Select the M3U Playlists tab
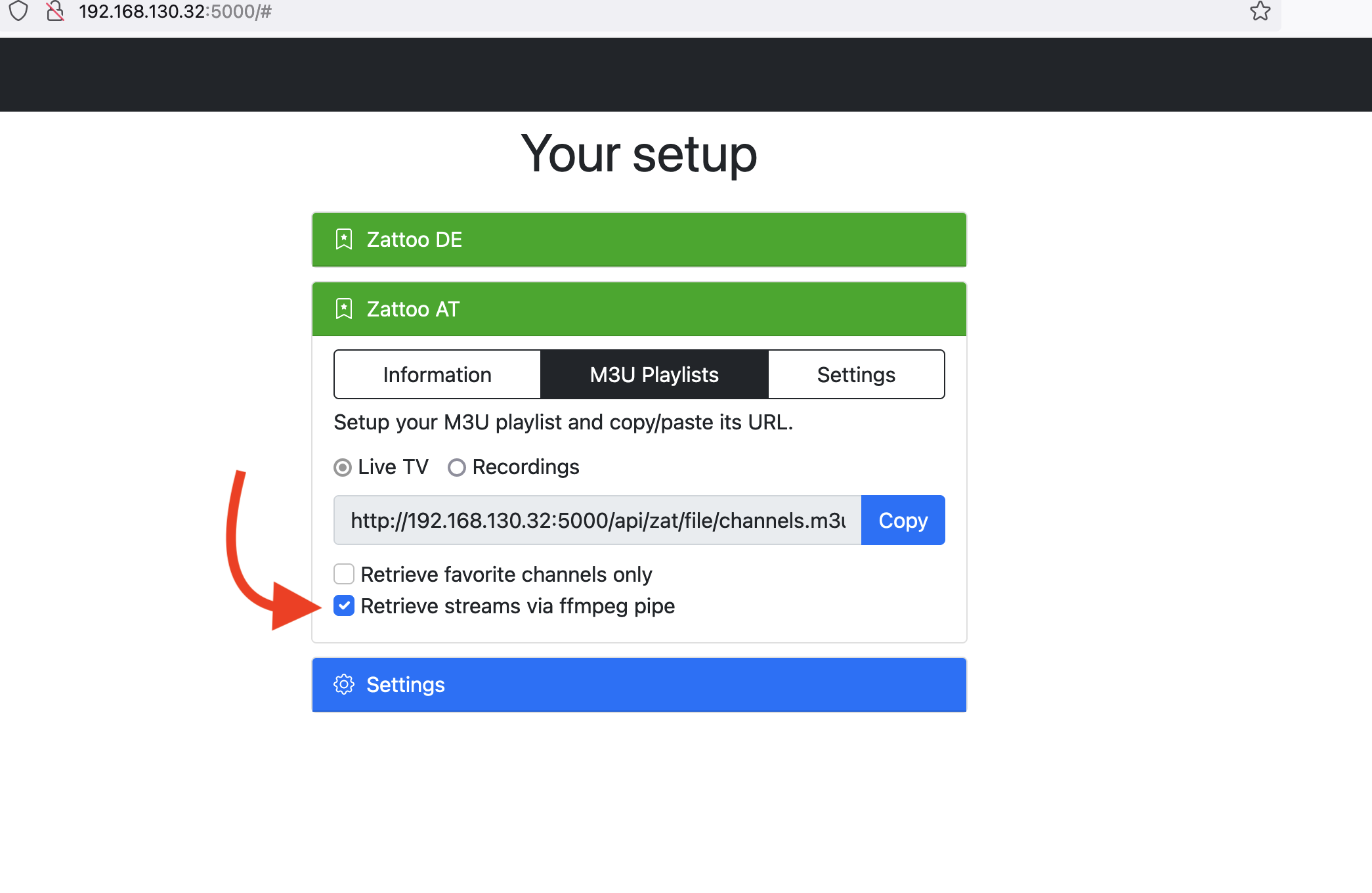Image resolution: width=1372 pixels, height=893 pixels. point(654,374)
